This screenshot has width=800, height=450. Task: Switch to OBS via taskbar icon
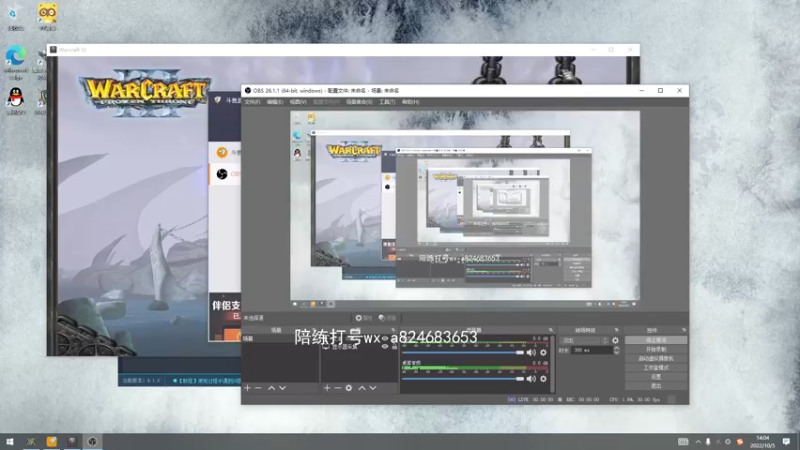(x=92, y=442)
